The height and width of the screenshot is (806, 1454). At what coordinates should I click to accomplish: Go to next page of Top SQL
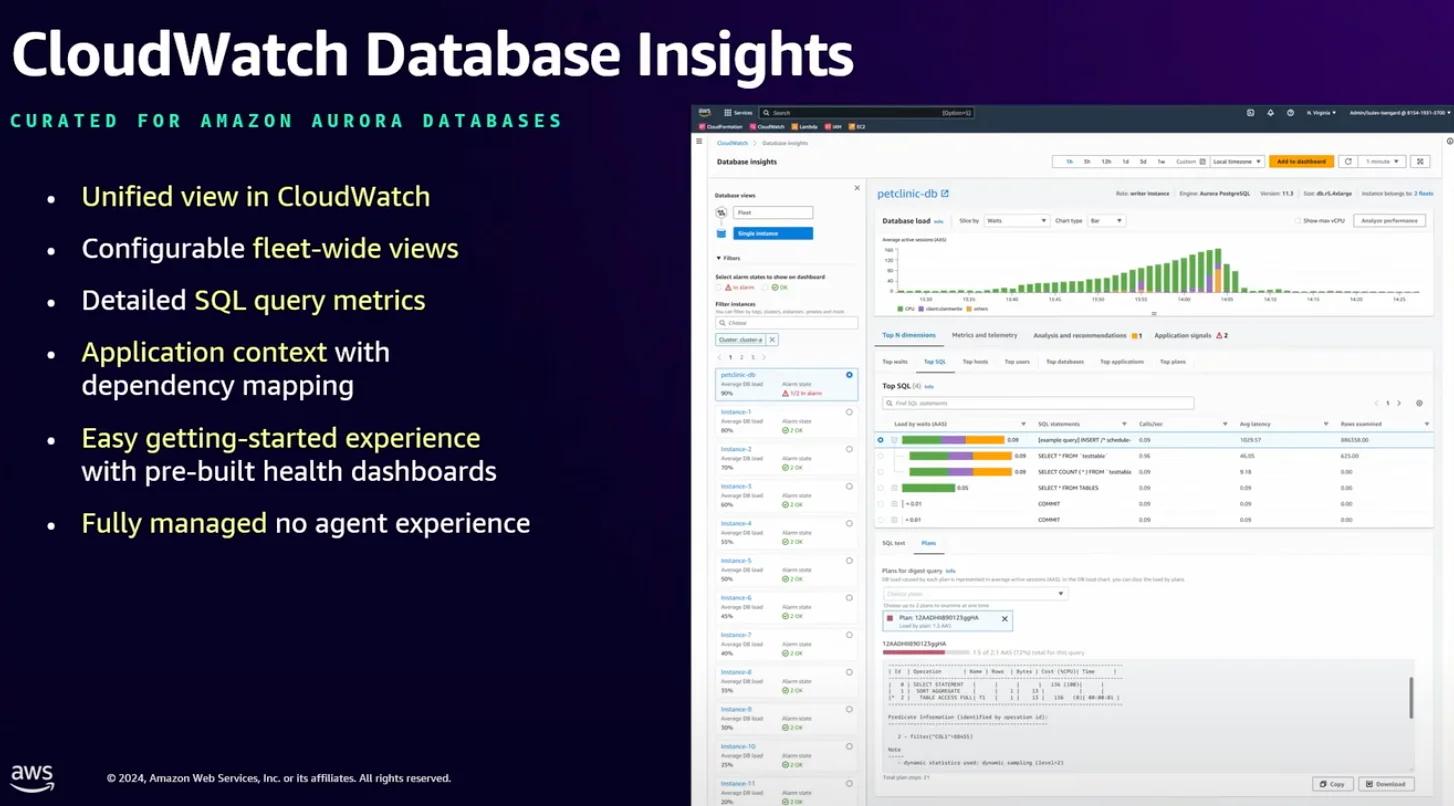tap(1398, 403)
